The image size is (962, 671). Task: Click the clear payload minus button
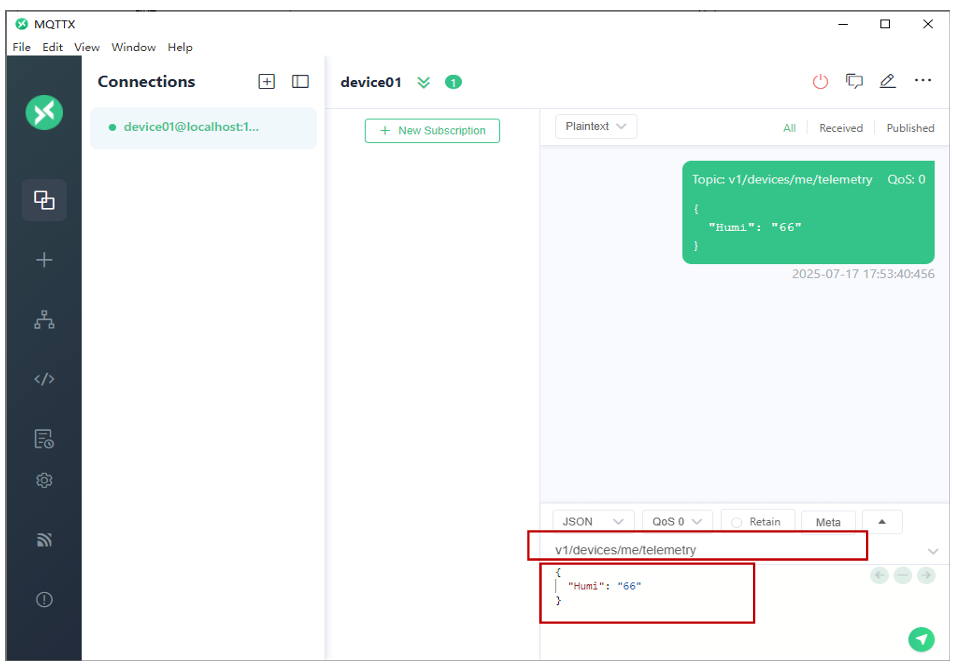(x=902, y=575)
